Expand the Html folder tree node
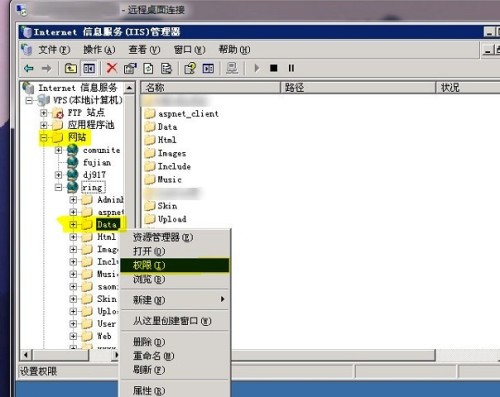The height and width of the screenshot is (397, 500). tap(73, 237)
